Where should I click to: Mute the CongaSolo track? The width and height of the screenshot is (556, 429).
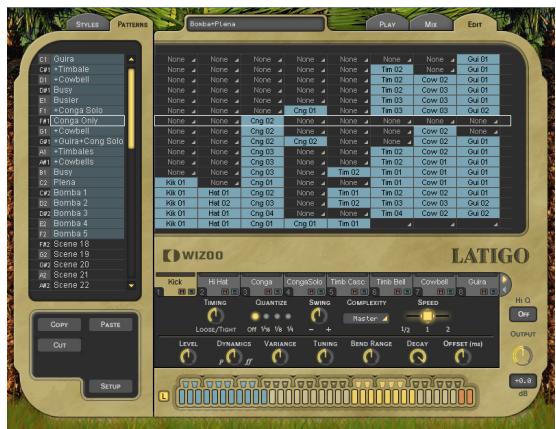(x=312, y=292)
